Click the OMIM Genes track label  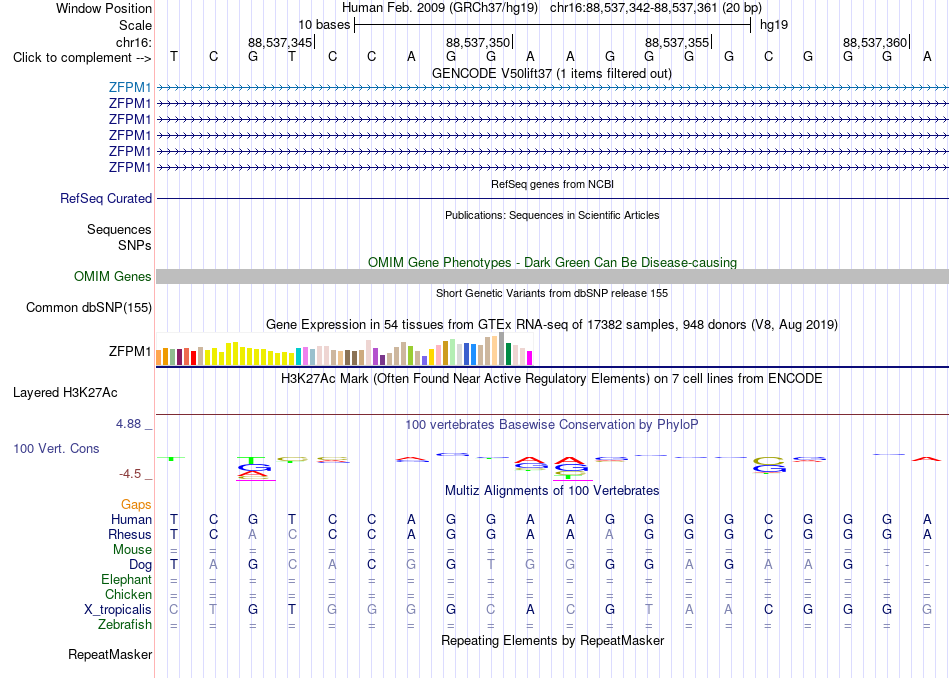tap(113, 276)
